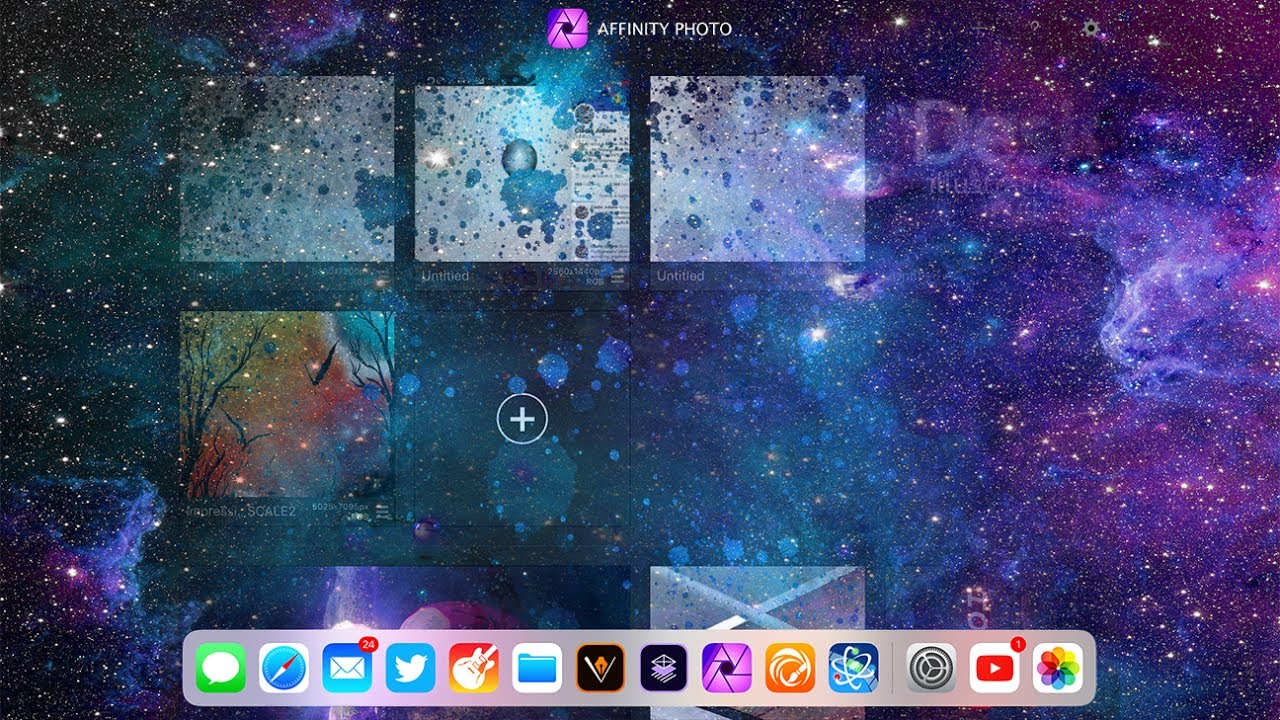The image size is (1280, 720).
Task: Open iPad Settings from the dock
Action: 931,668
